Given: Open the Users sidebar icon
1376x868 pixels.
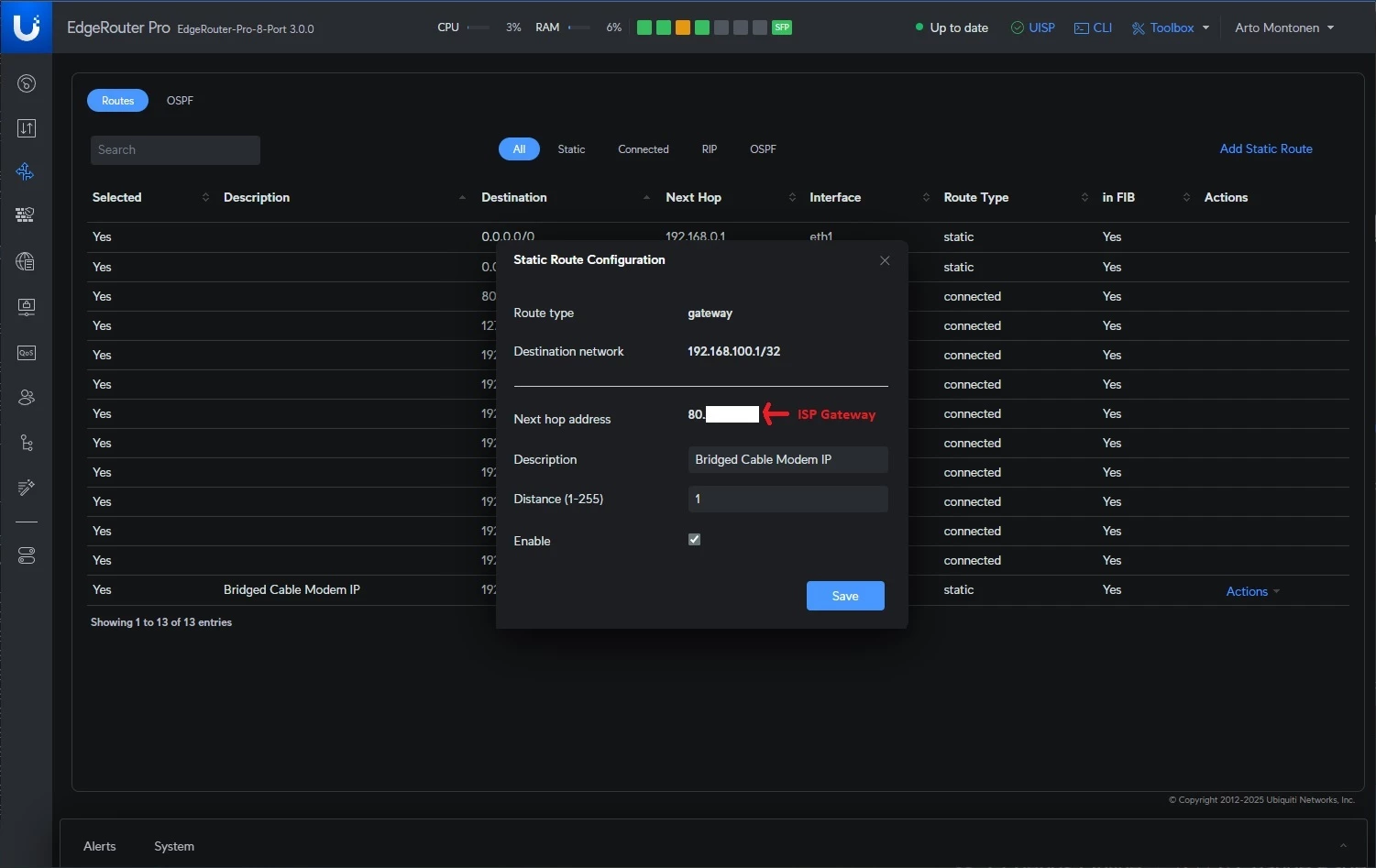Looking at the screenshot, I should coord(27,398).
